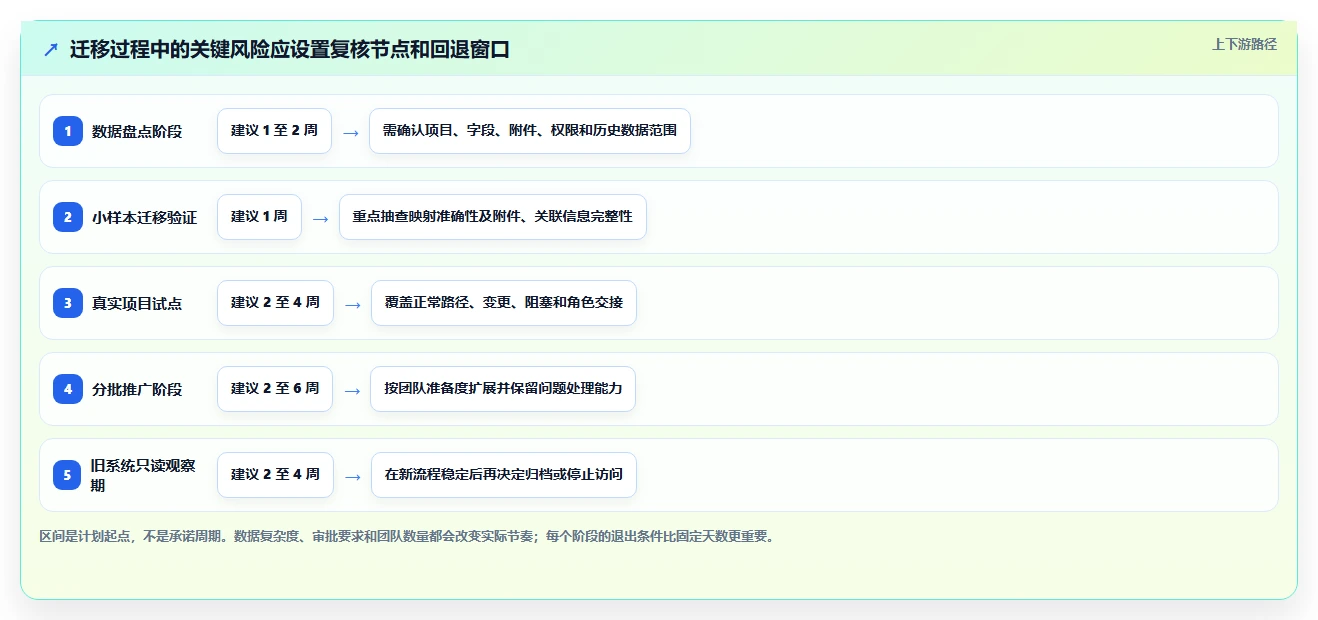
Task: Click the 分批推广阶段 step title
Action: (x=137, y=389)
